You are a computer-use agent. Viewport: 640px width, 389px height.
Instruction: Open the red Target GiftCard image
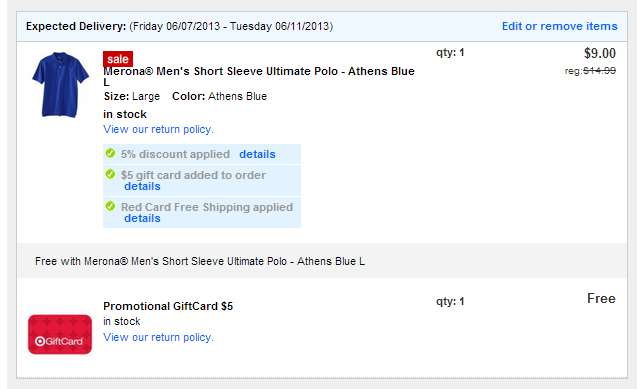pyautogui.click(x=60, y=334)
